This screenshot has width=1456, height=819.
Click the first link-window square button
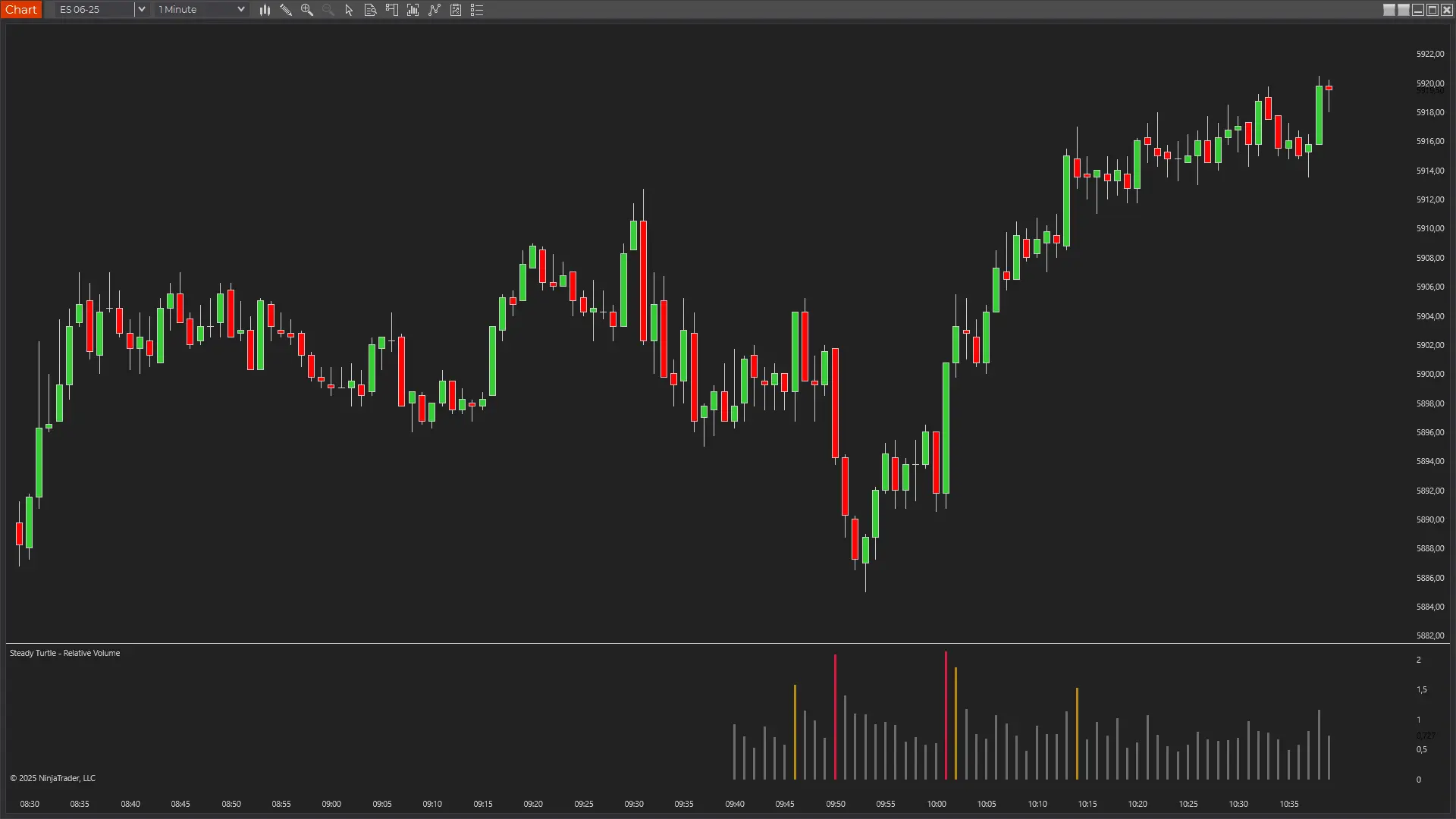pyautogui.click(x=1389, y=10)
